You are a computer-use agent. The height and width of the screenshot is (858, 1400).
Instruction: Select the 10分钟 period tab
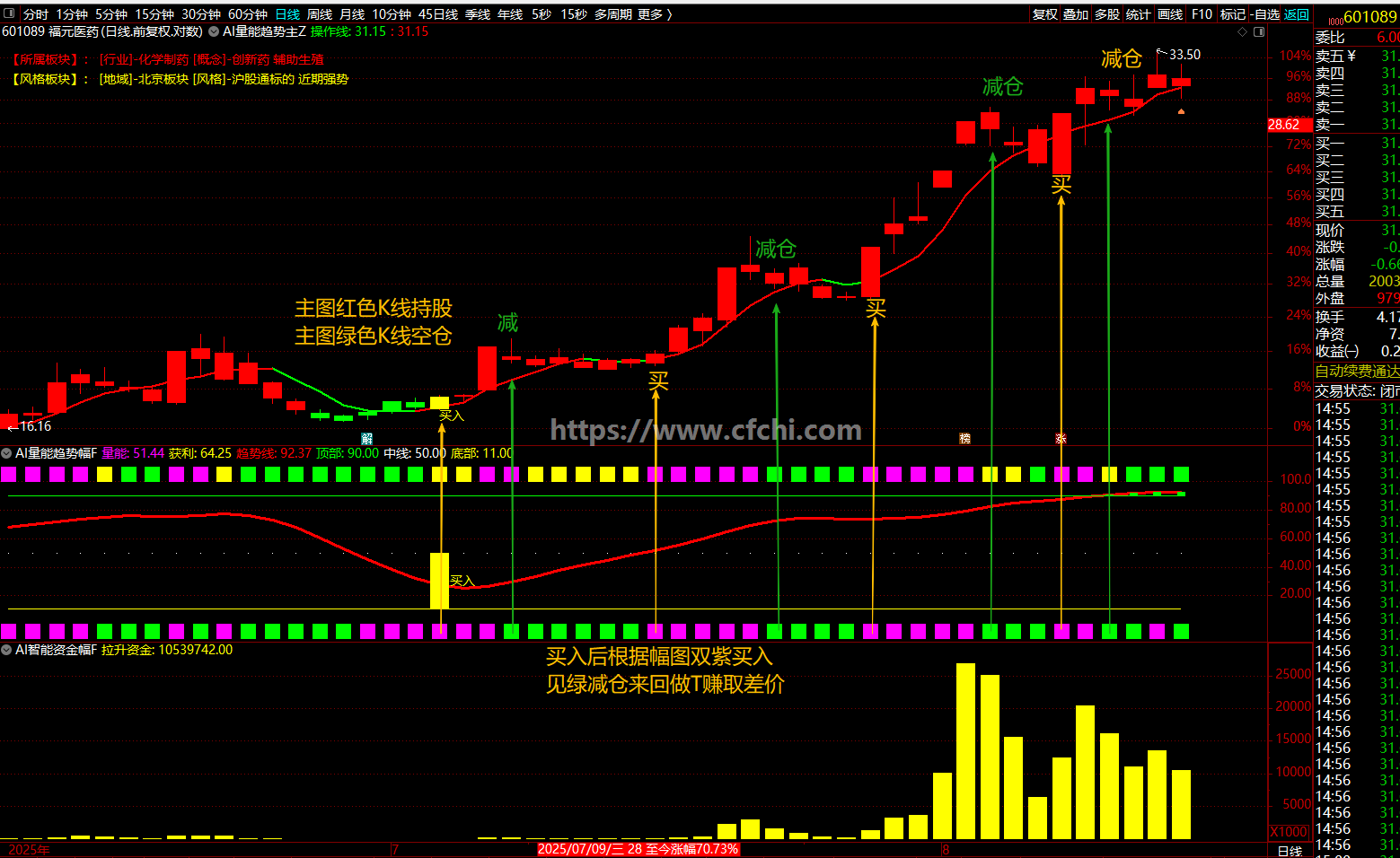(392, 14)
